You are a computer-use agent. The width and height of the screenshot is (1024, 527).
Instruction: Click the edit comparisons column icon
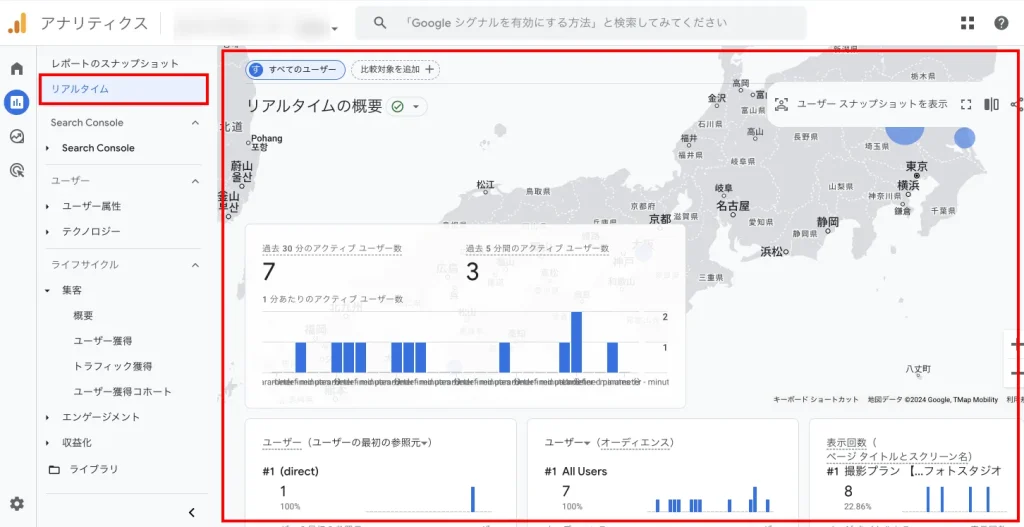click(991, 104)
